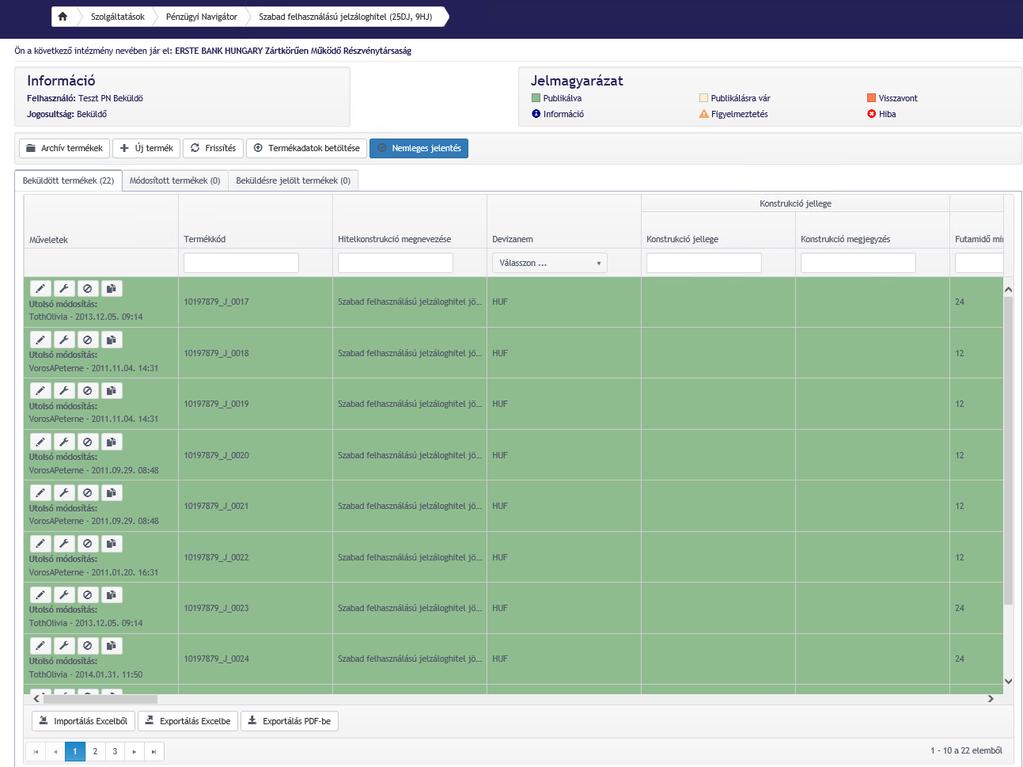Edit product 10197879_J_0024 with pencil icon
This screenshot has width=1023, height=767.
(40, 646)
